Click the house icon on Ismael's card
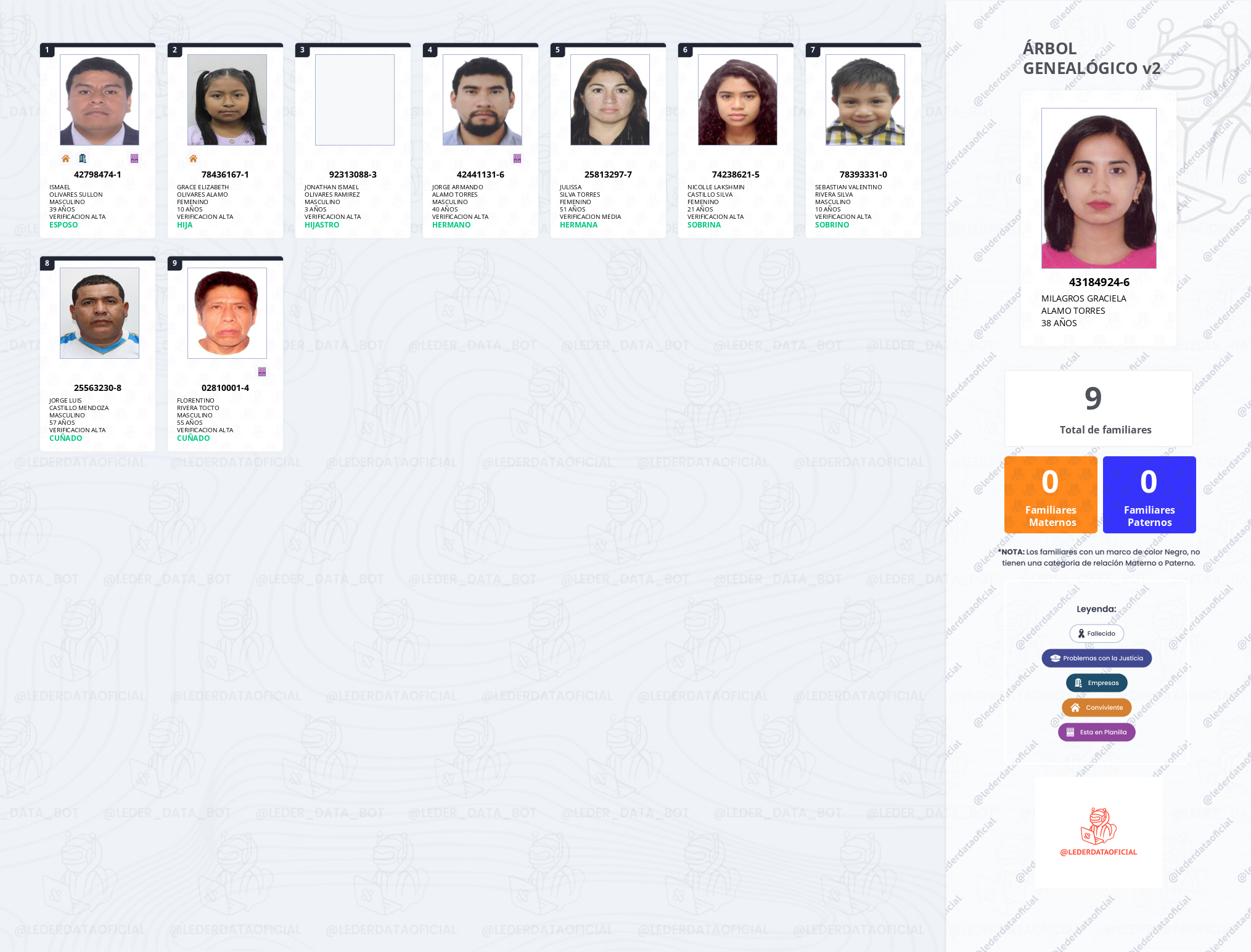 click(65, 158)
